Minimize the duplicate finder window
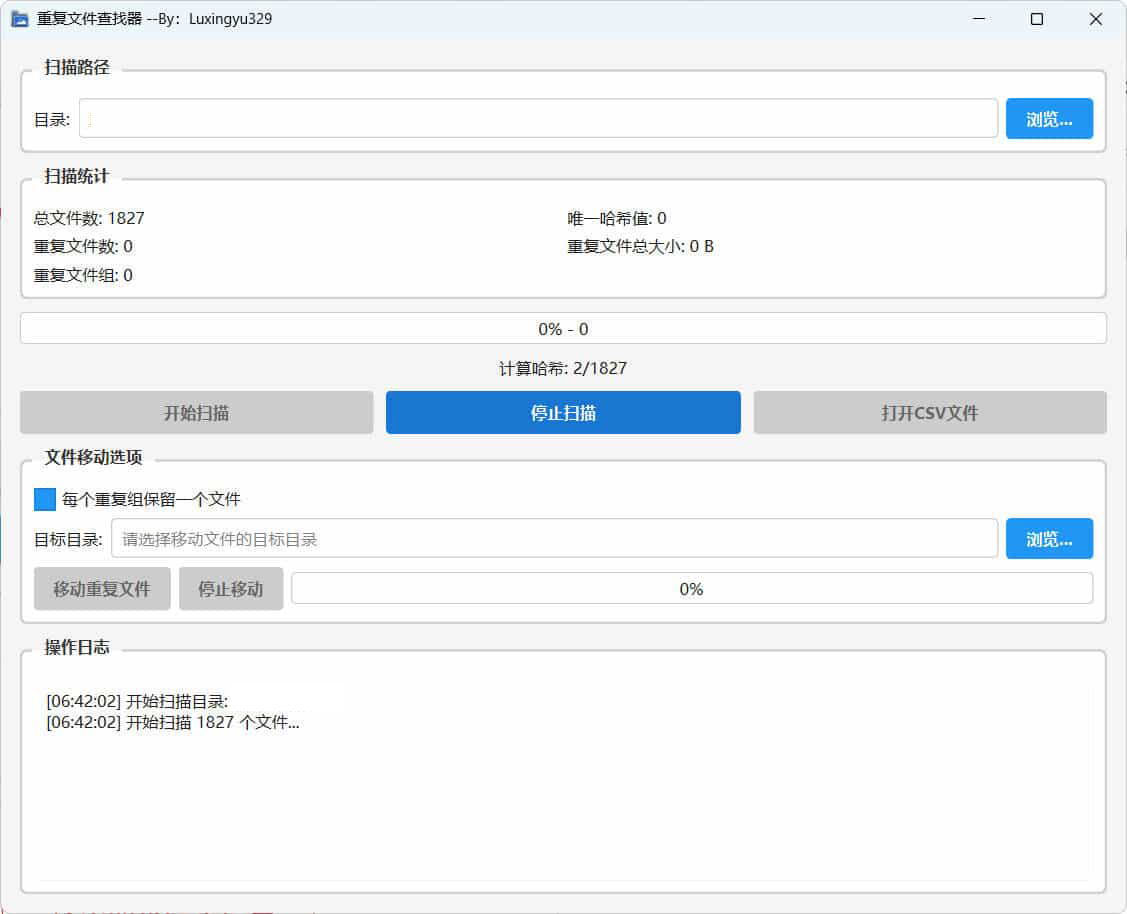 [977, 18]
